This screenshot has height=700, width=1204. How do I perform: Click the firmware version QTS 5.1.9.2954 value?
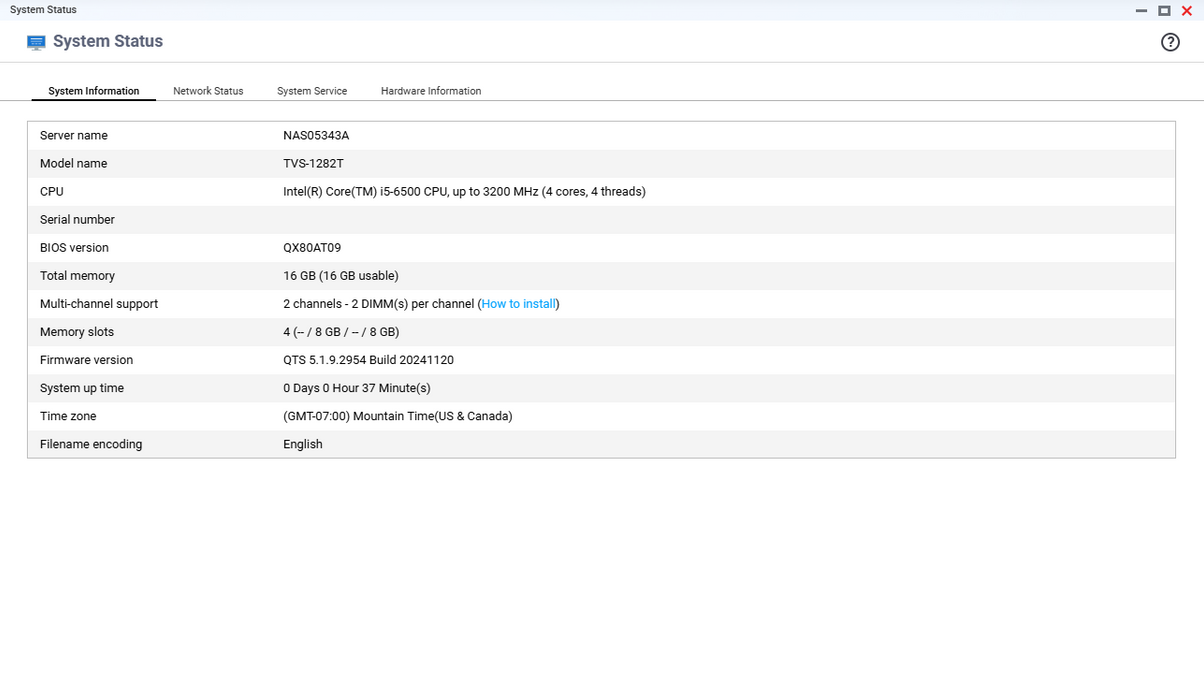click(368, 360)
